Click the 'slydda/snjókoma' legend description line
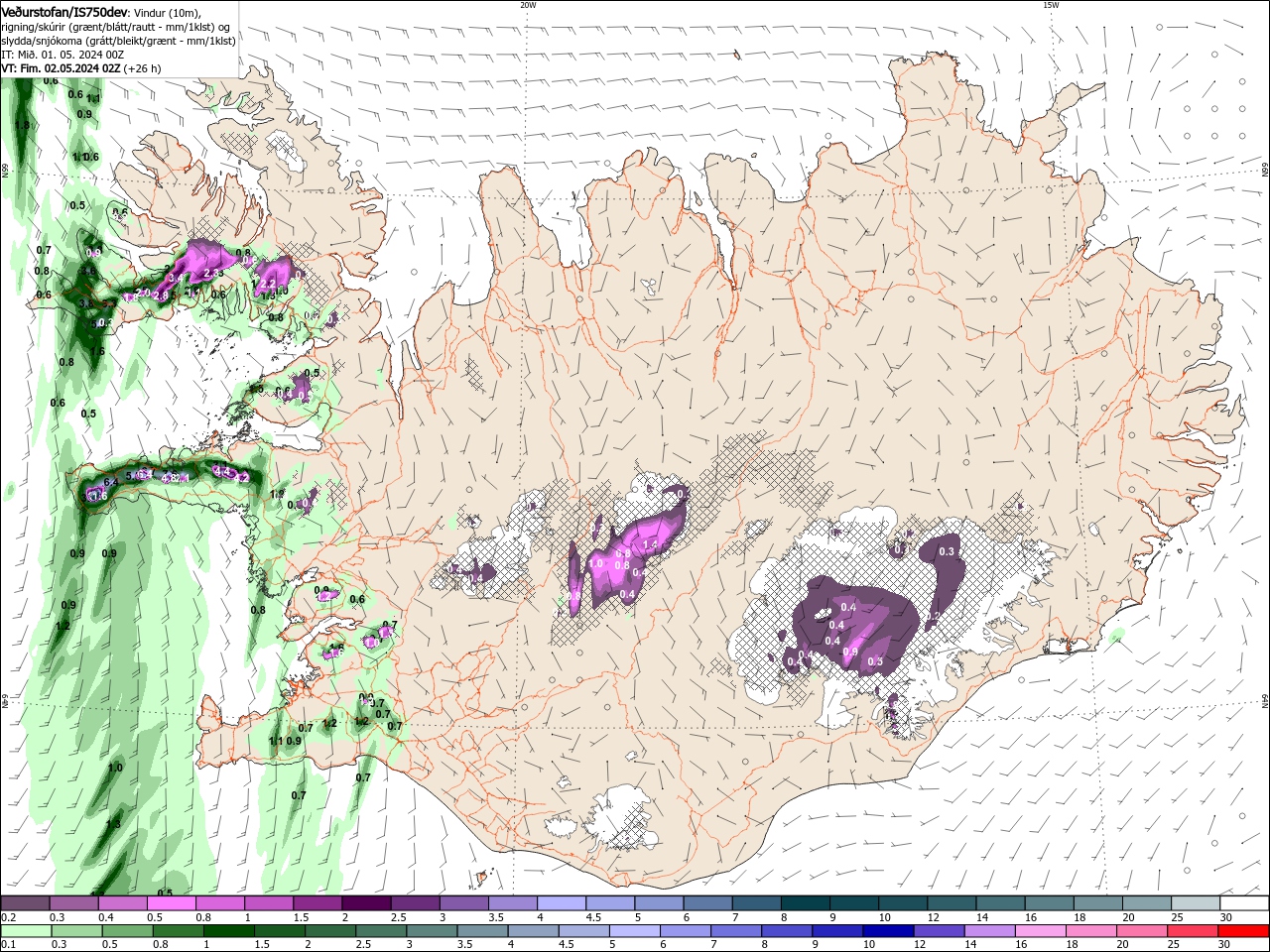The image size is (1270, 952). coord(118,41)
